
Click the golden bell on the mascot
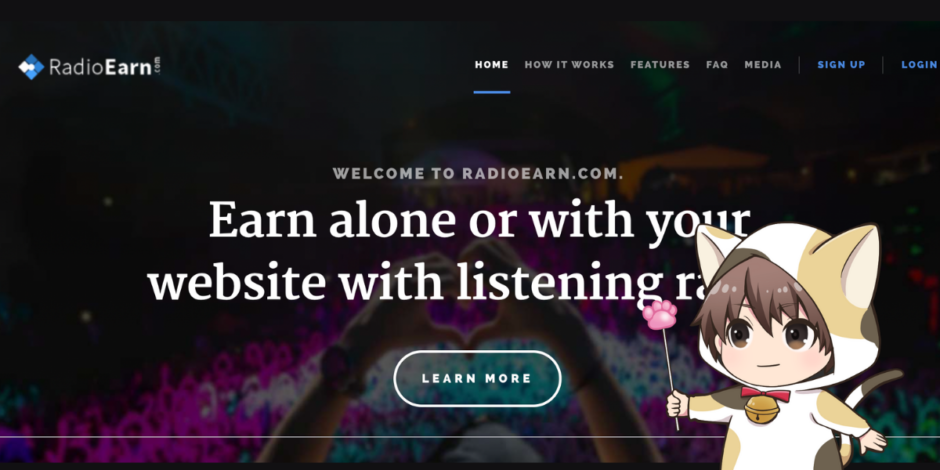(x=761, y=409)
